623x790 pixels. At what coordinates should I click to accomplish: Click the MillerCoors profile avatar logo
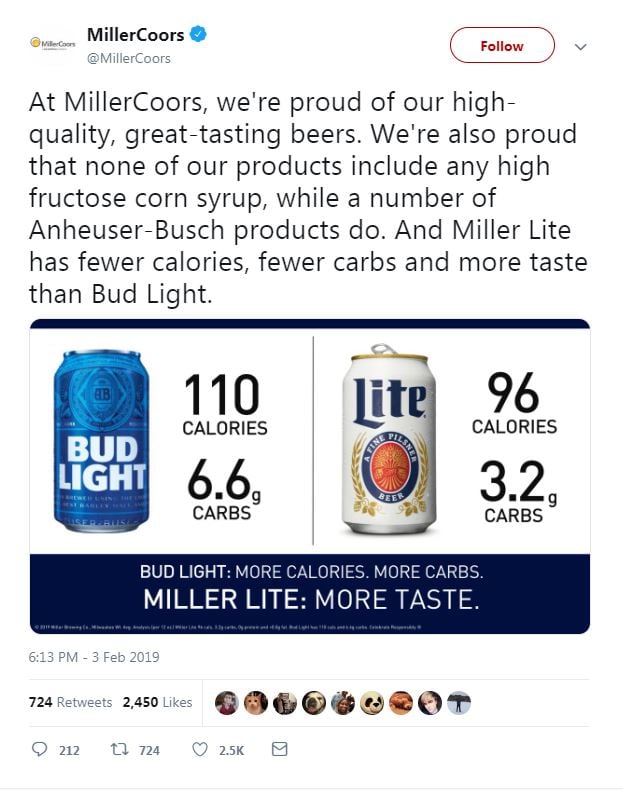[x=54, y=44]
